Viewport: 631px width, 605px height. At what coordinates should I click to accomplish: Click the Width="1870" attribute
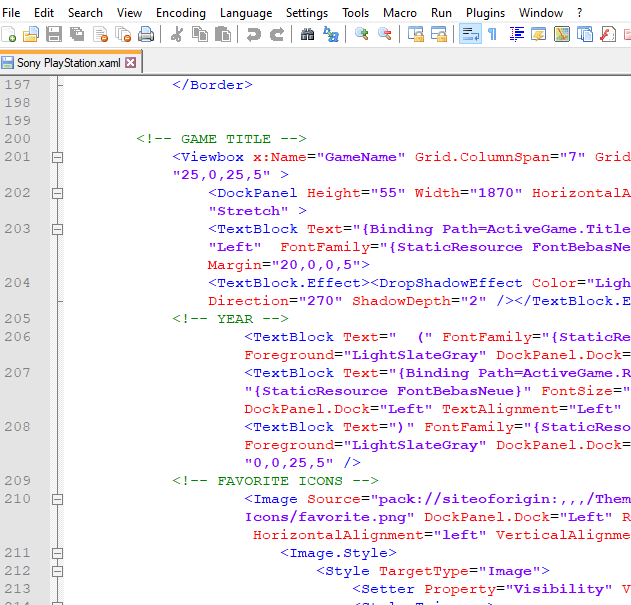click(x=468, y=193)
